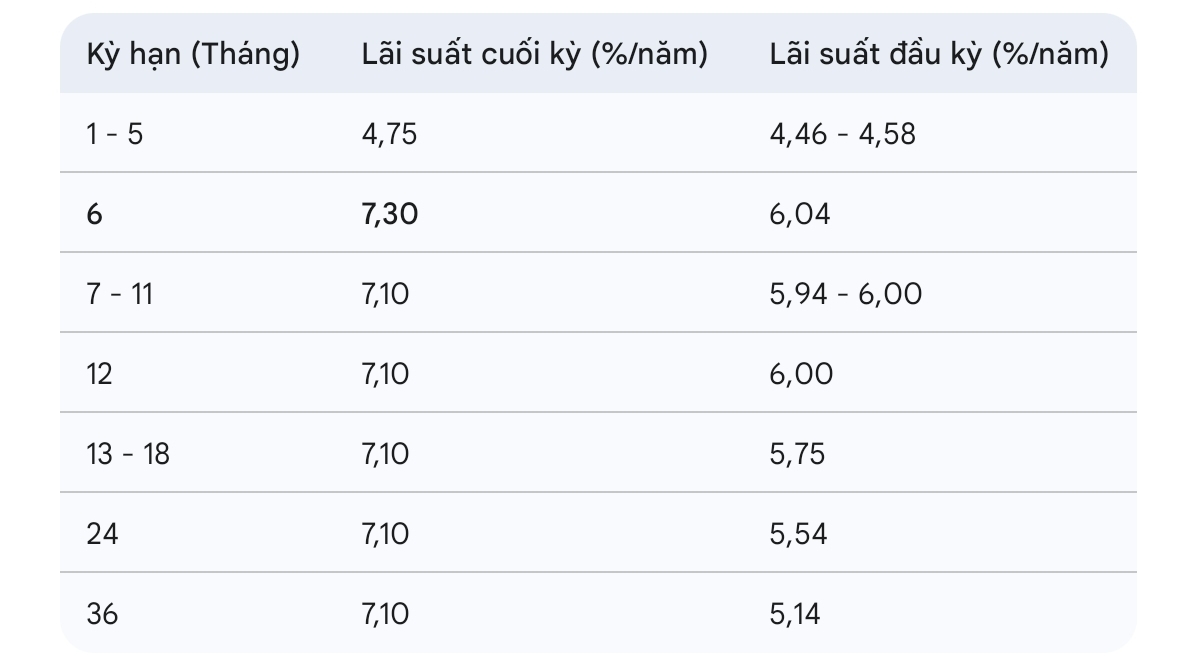Select the 36-month term cell
Image resolution: width=1177 pixels, height=667 pixels.
pyautogui.click(x=102, y=613)
